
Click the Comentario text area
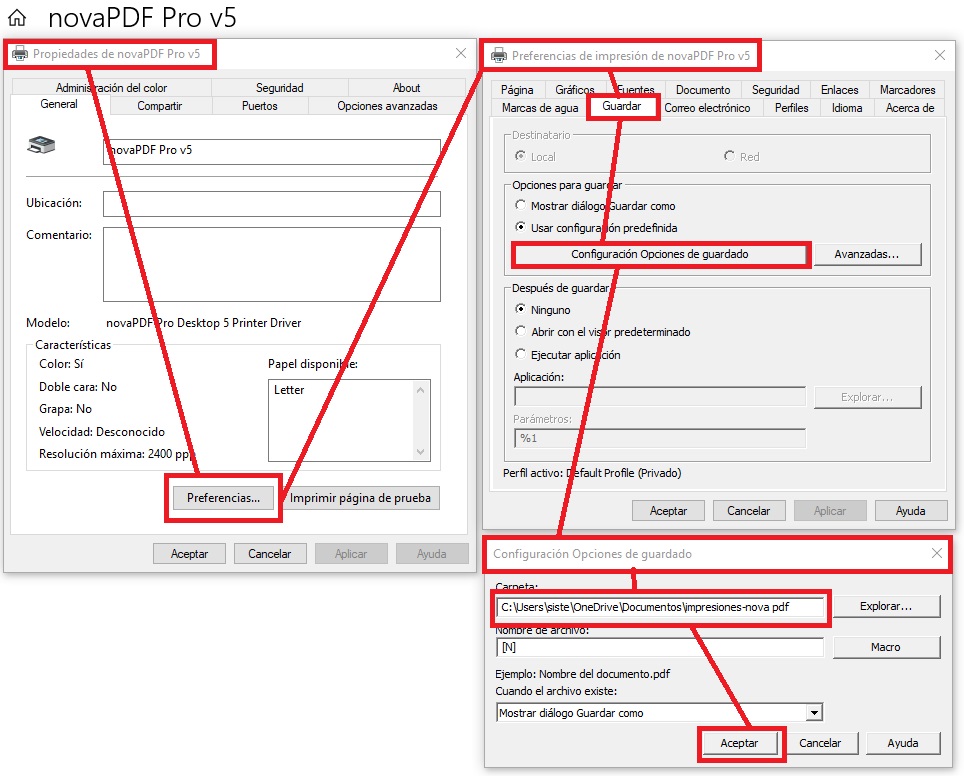point(272,264)
